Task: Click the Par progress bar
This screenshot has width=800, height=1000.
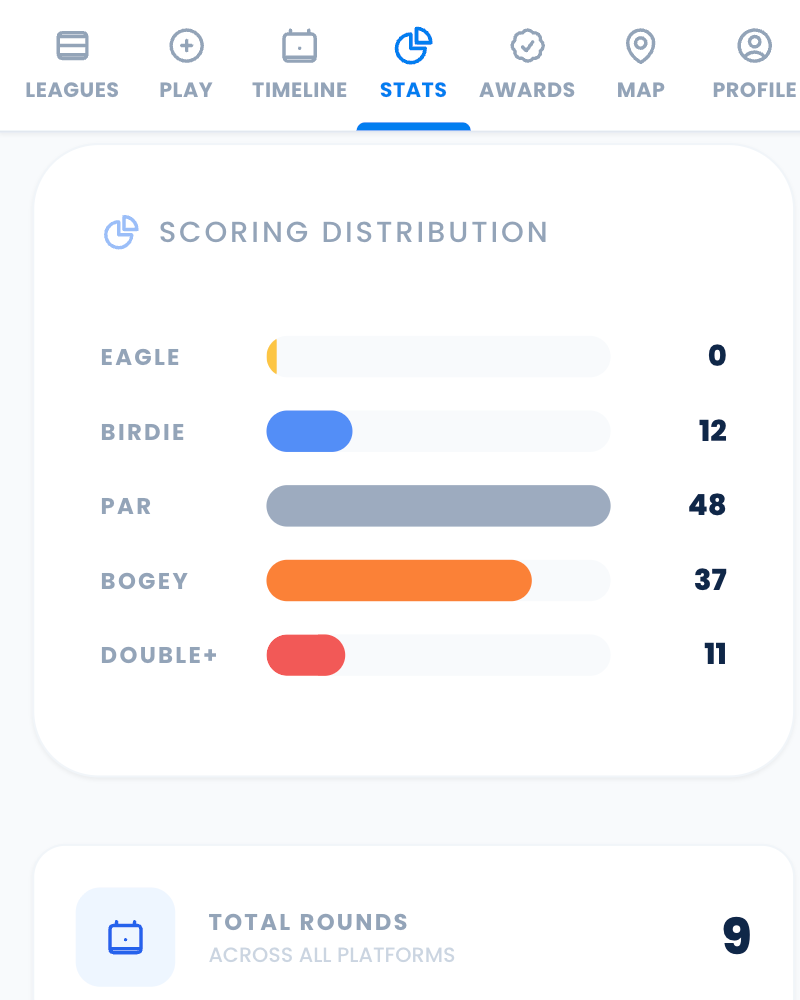Action: point(438,505)
